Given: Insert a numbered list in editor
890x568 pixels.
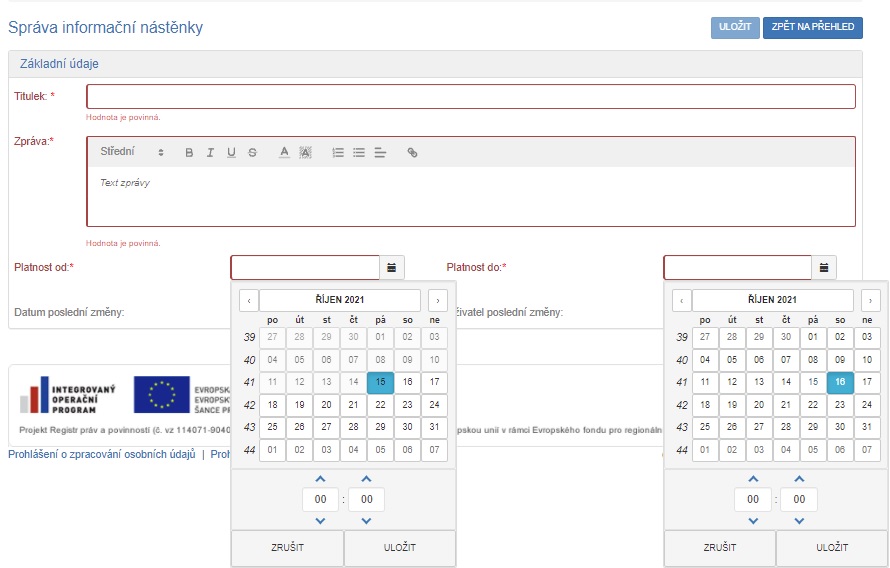Looking at the screenshot, I should [x=338, y=153].
